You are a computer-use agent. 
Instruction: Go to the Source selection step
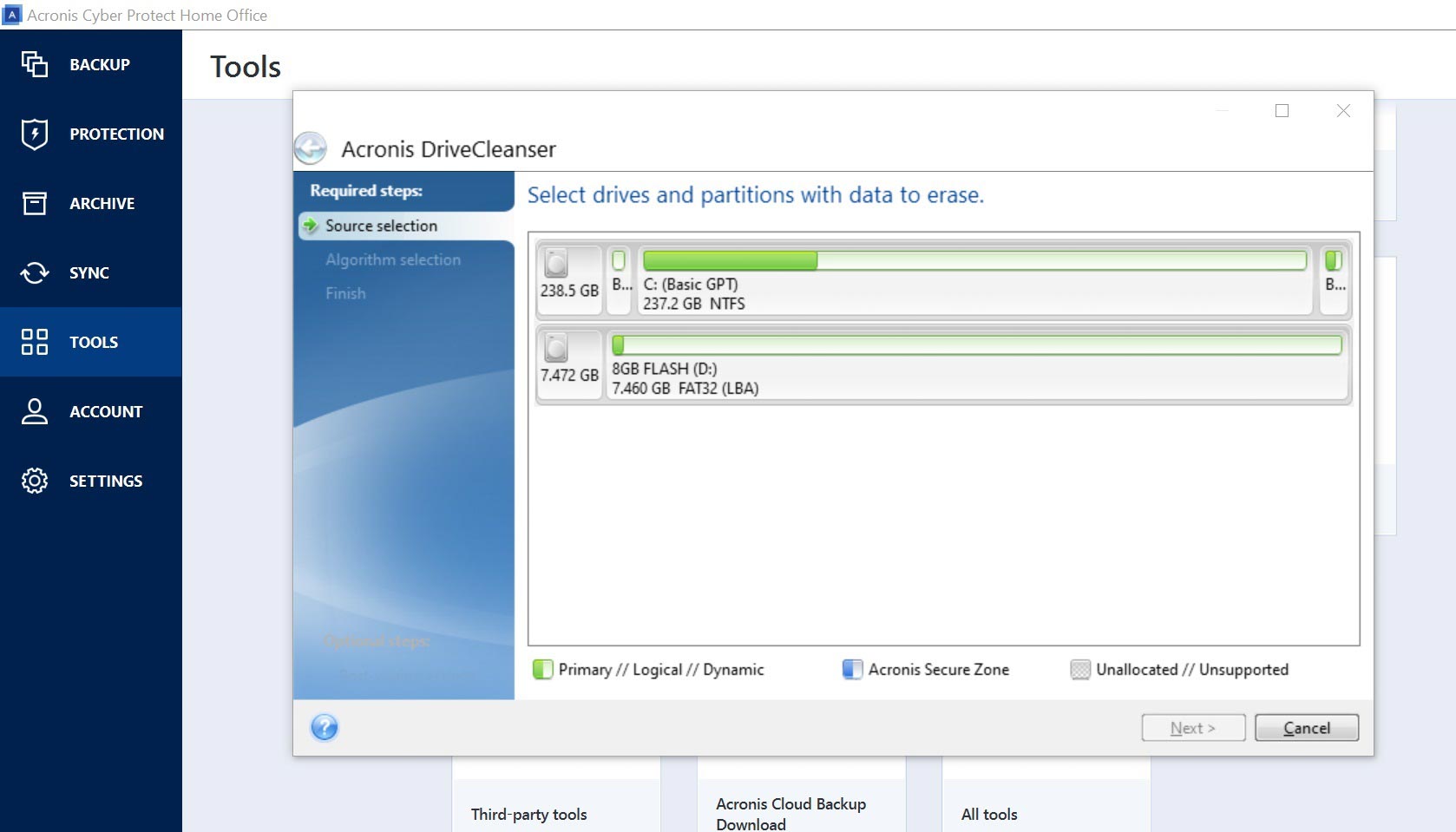[381, 226]
